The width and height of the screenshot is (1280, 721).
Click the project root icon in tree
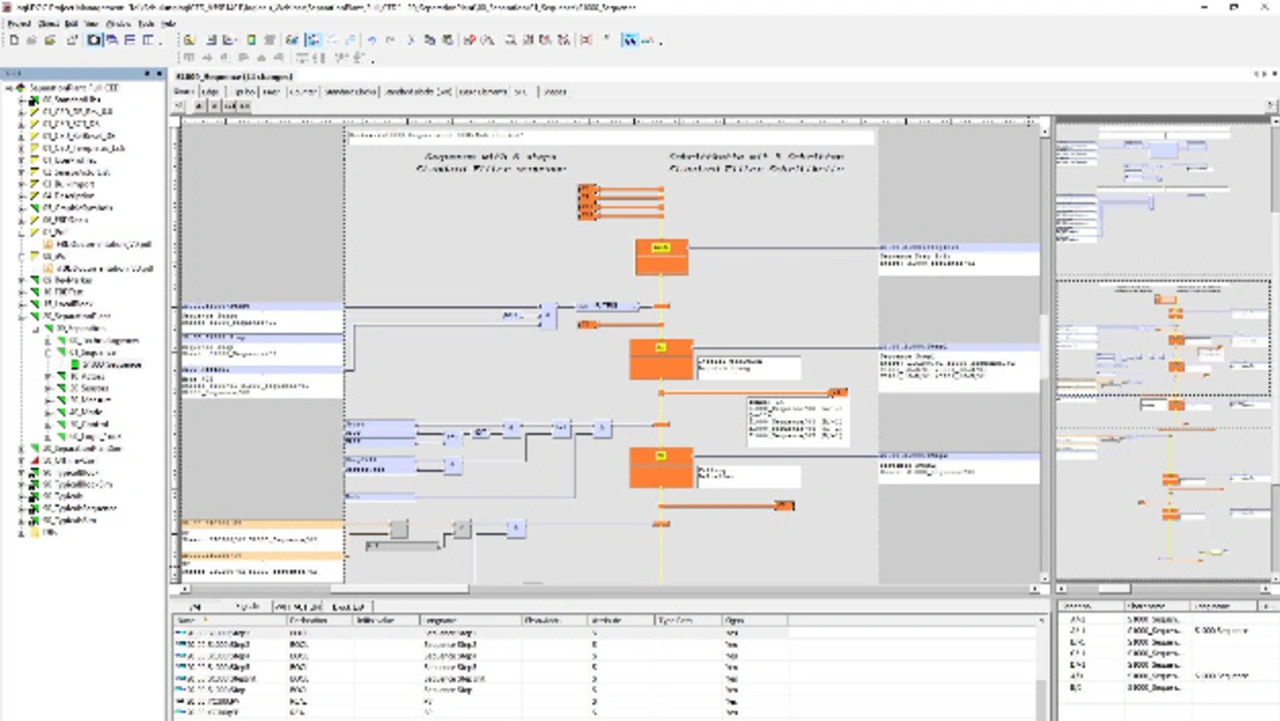(20, 88)
